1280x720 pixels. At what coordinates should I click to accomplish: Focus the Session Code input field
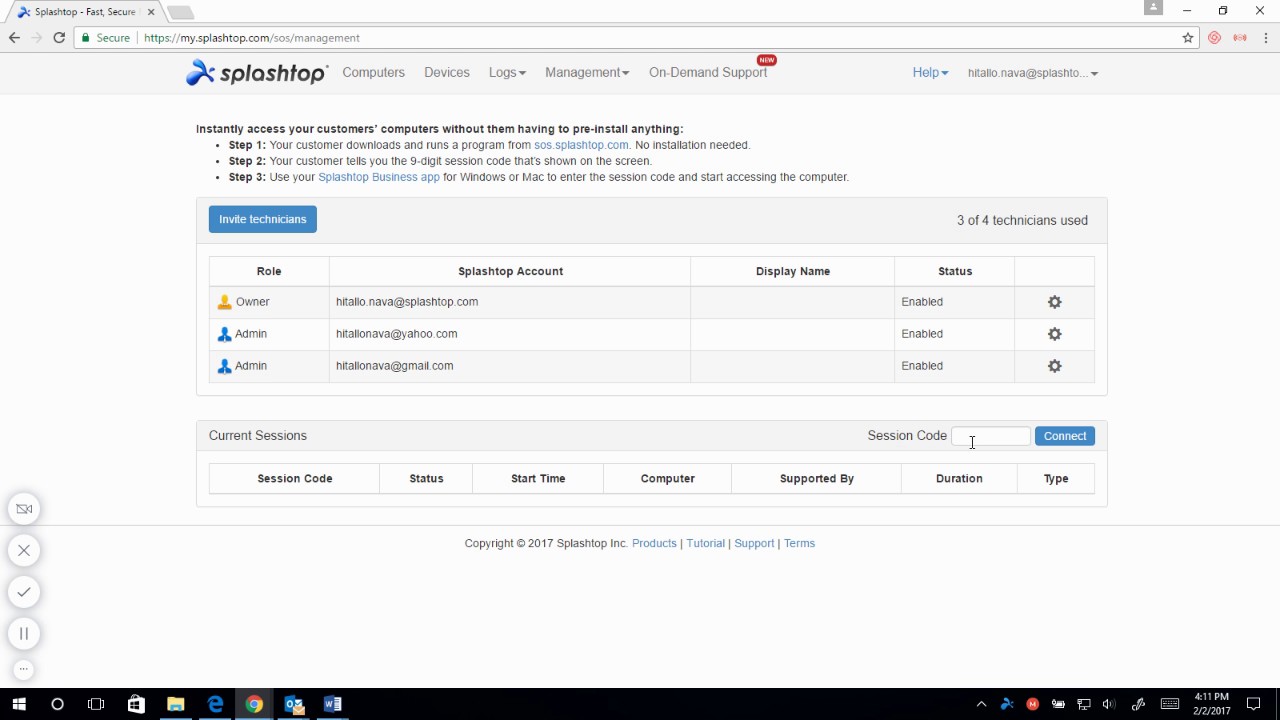990,436
